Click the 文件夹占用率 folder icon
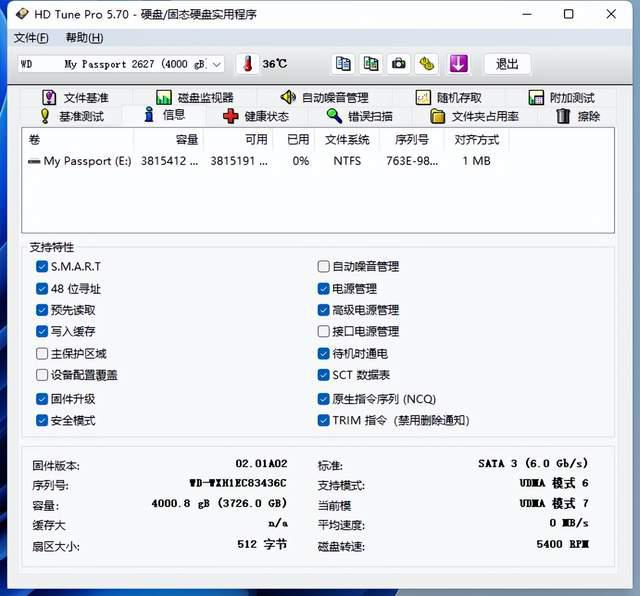Image resolution: width=640 pixels, height=596 pixels. click(x=438, y=116)
